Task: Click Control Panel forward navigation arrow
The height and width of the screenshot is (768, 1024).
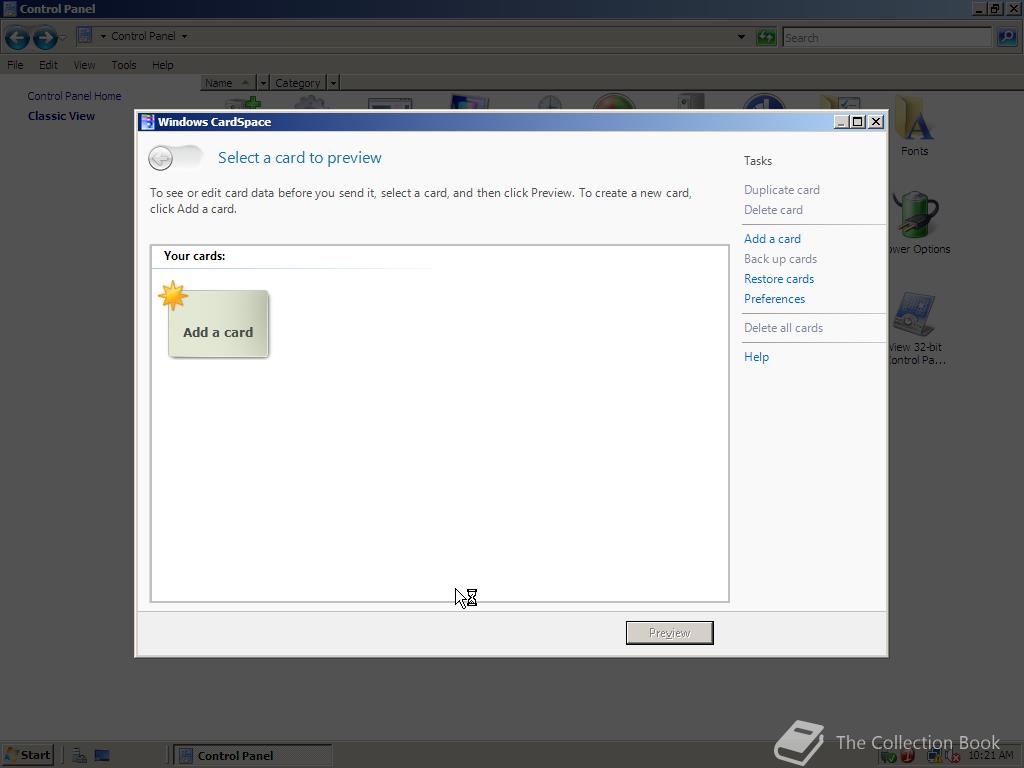Action: [x=44, y=38]
